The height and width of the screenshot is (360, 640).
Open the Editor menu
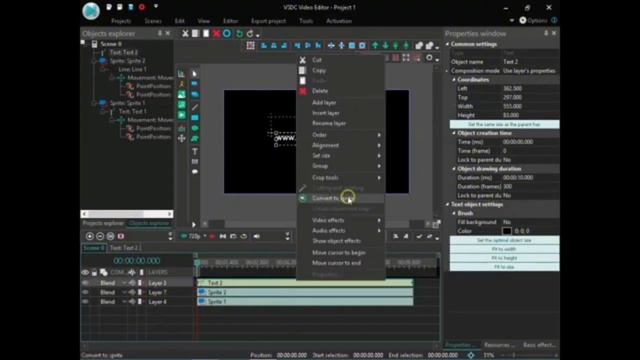pyautogui.click(x=231, y=21)
